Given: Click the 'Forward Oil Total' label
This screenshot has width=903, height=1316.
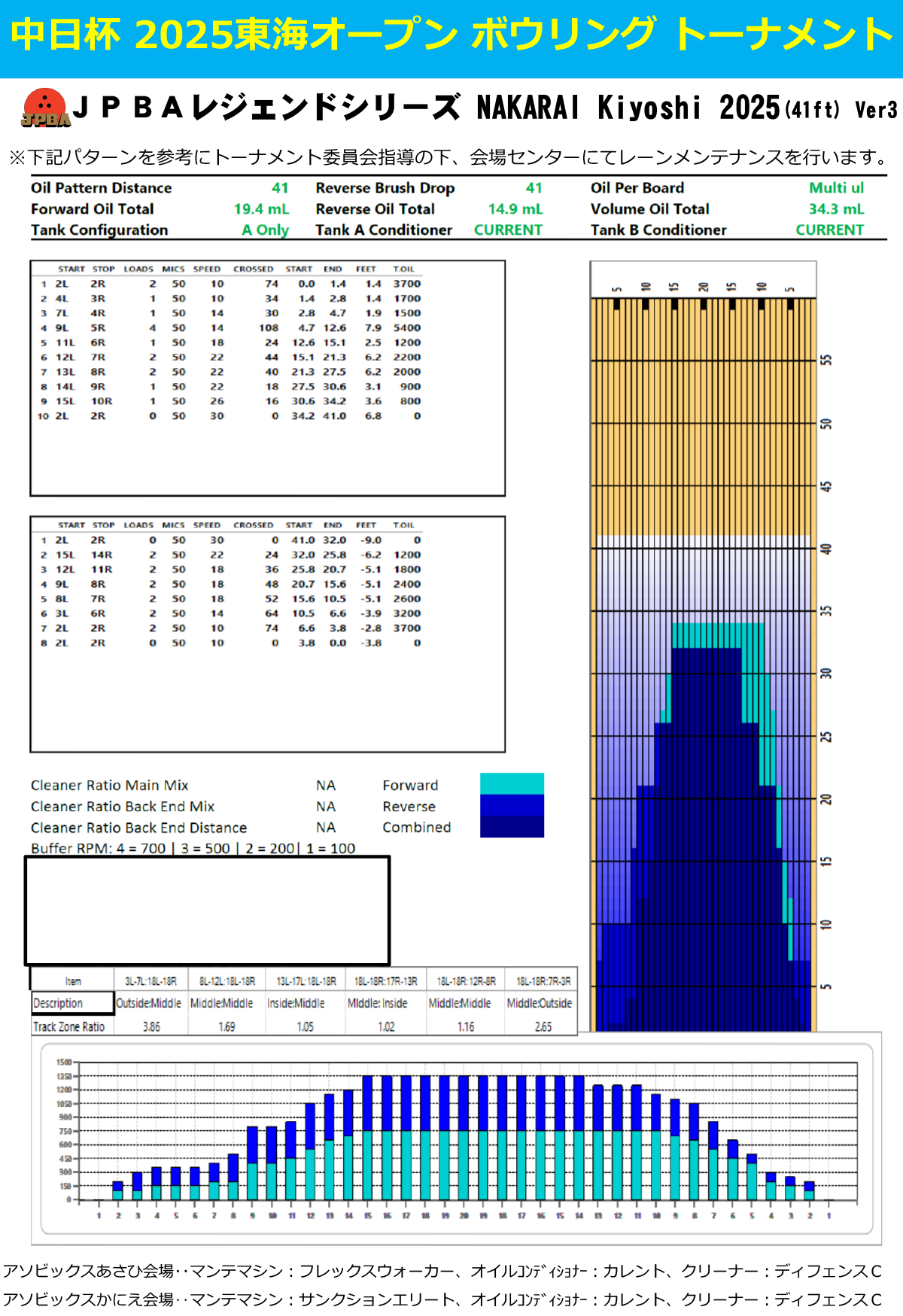Looking at the screenshot, I should tap(92, 209).
